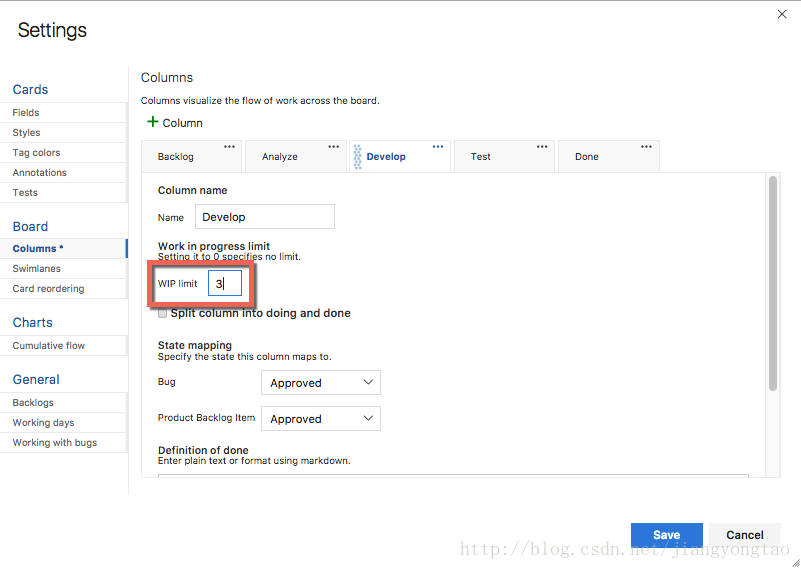Click the dialog resize grip corner
The width and height of the screenshot is (801, 569).
pyautogui.click(x=795, y=562)
